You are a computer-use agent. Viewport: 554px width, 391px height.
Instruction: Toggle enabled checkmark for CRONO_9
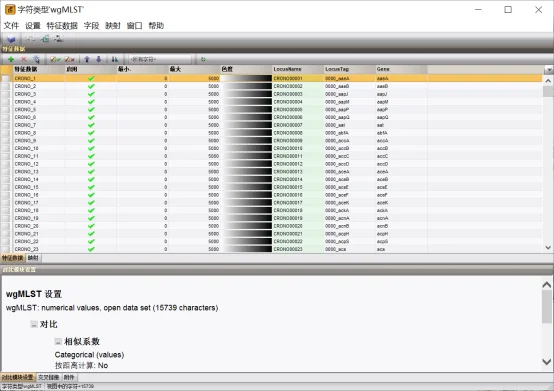pos(91,141)
